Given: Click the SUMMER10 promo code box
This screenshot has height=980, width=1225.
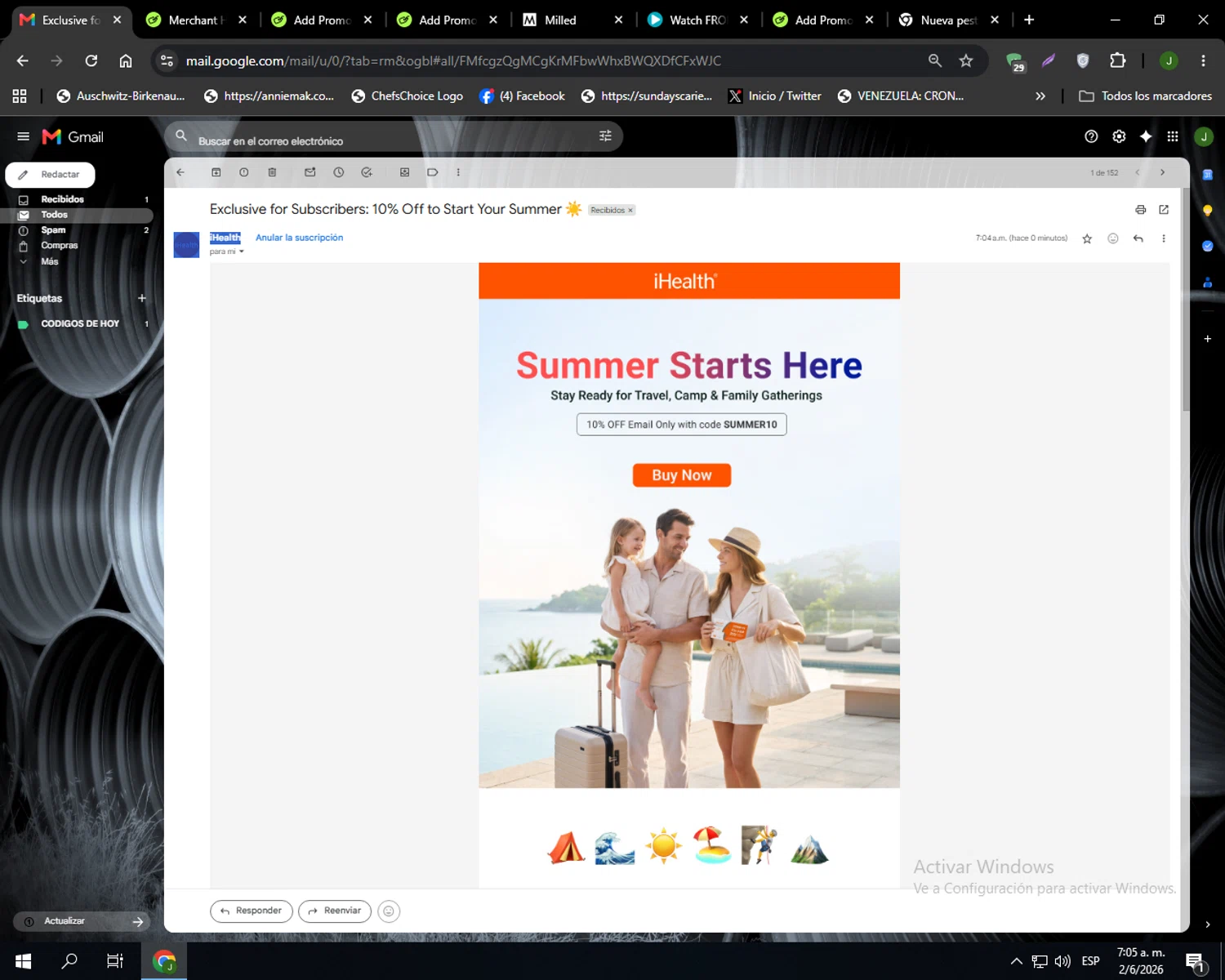Looking at the screenshot, I should [682, 425].
